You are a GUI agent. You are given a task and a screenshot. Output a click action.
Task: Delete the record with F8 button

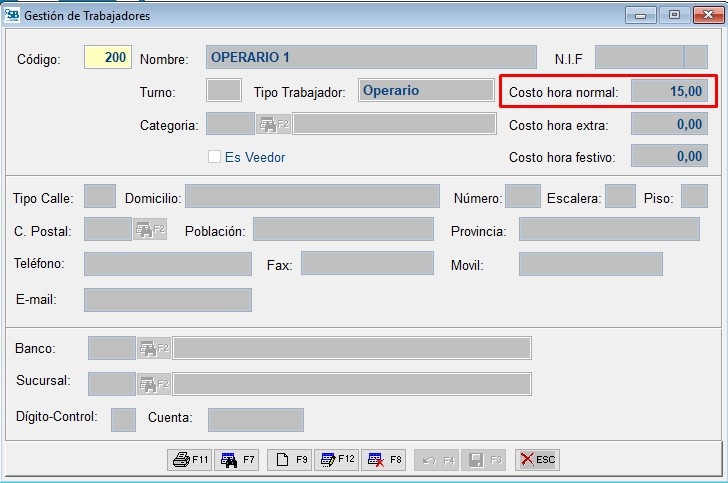tap(384, 460)
